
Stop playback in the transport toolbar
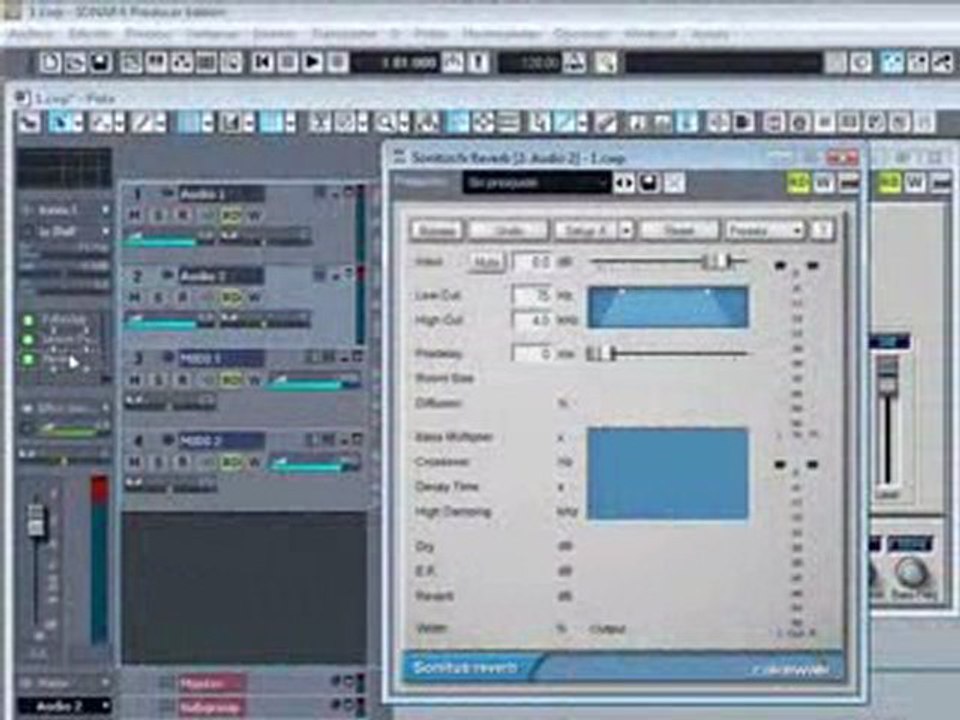click(287, 62)
